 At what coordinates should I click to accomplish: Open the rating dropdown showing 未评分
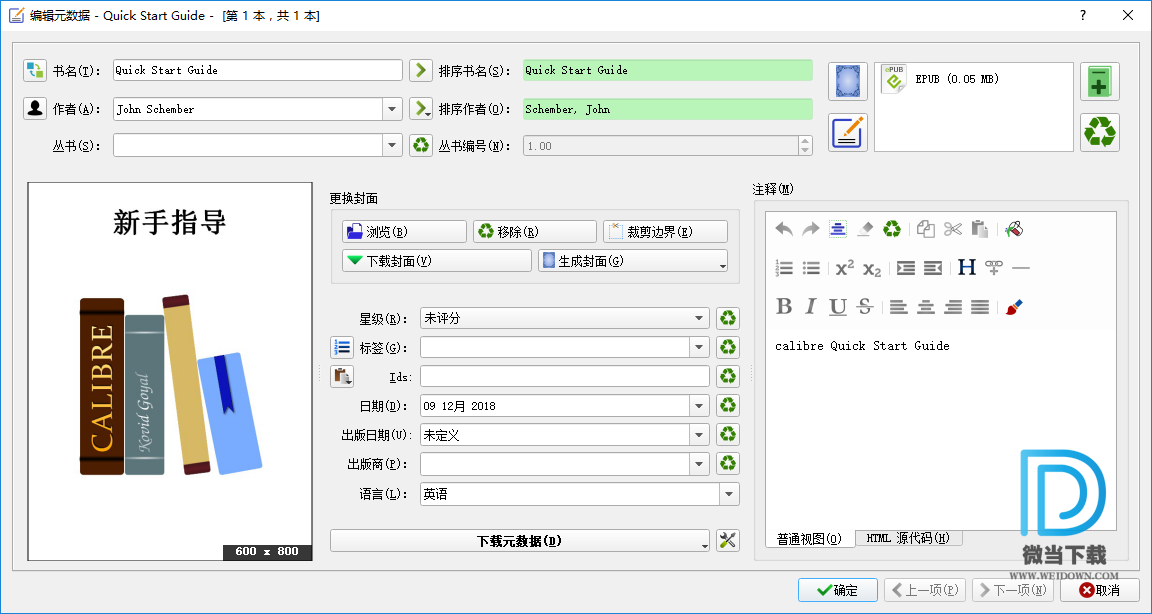click(565, 318)
